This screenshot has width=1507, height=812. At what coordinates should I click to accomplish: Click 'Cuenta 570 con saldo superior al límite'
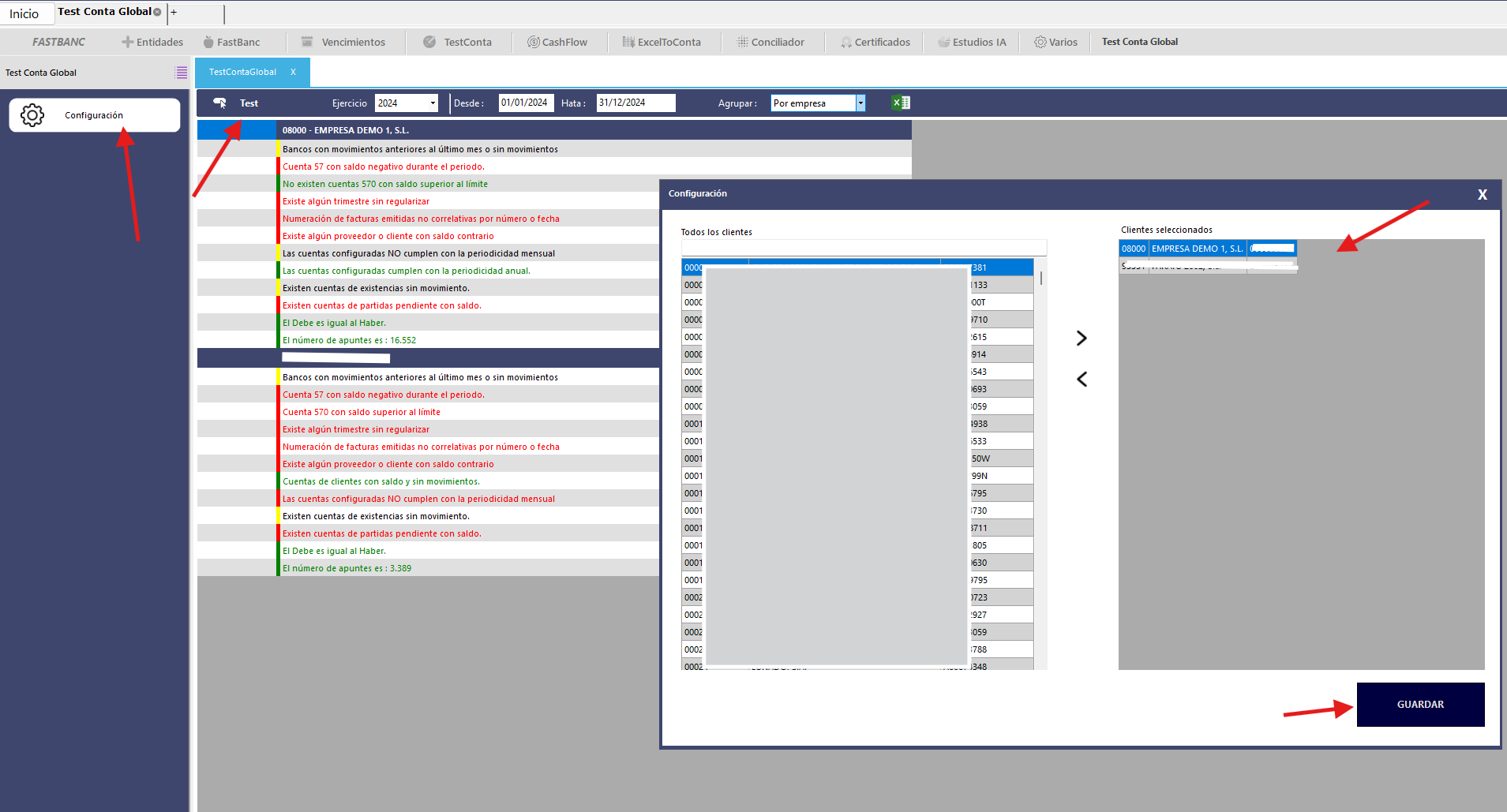click(x=362, y=412)
